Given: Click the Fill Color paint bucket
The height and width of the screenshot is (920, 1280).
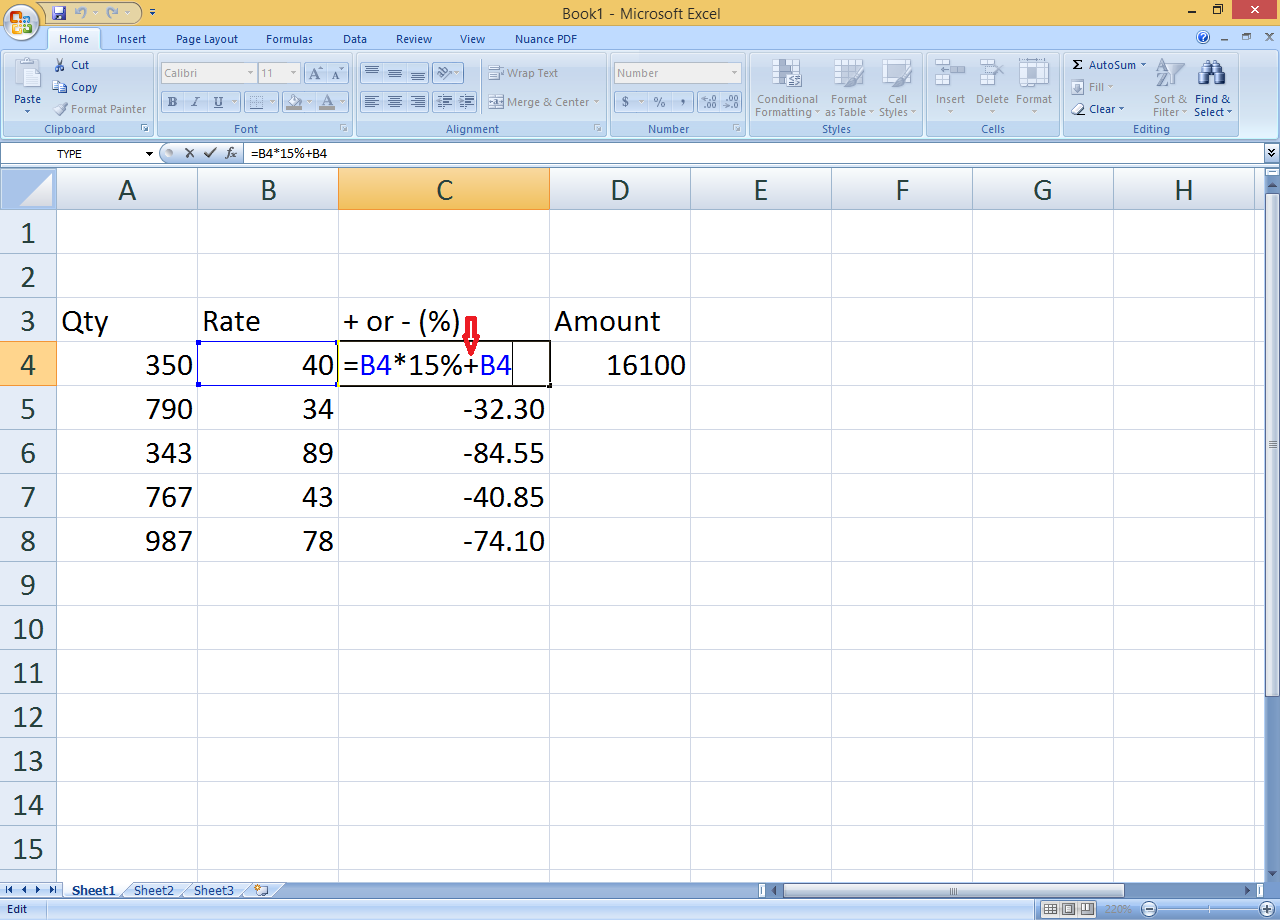Looking at the screenshot, I should click(293, 102).
